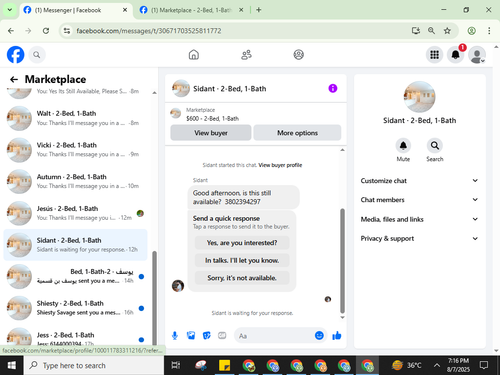Open Vicki - 2-Bed, 1-Bath conversation

(x=75, y=150)
